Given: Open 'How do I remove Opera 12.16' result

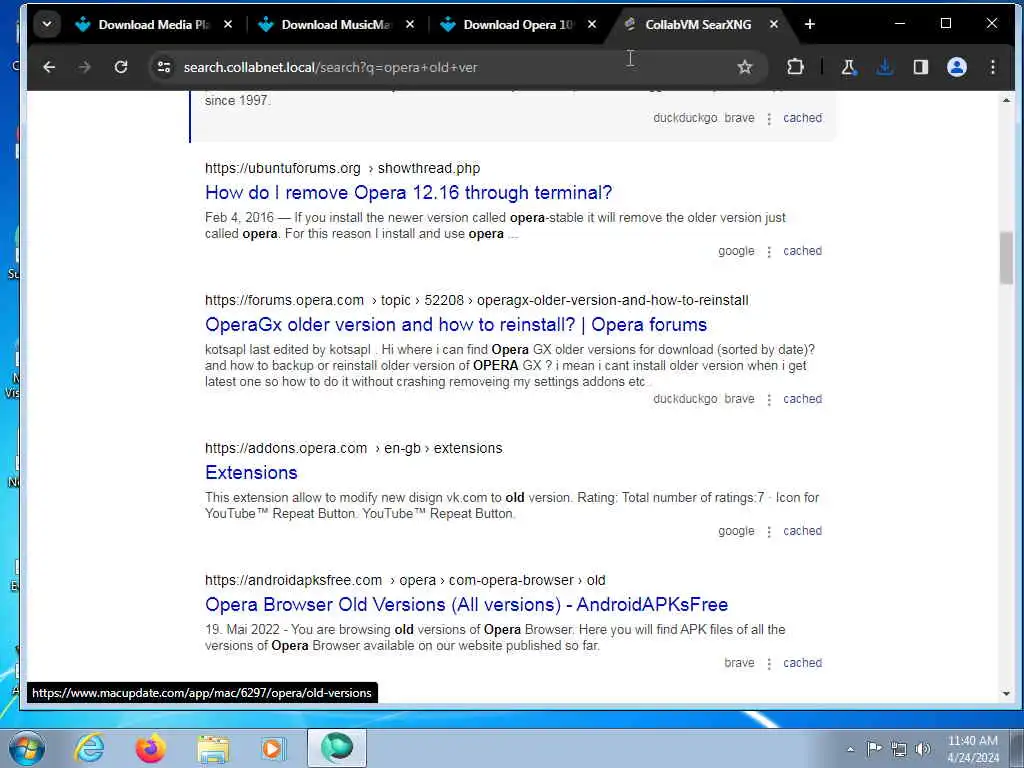Looking at the screenshot, I should coord(408,193).
